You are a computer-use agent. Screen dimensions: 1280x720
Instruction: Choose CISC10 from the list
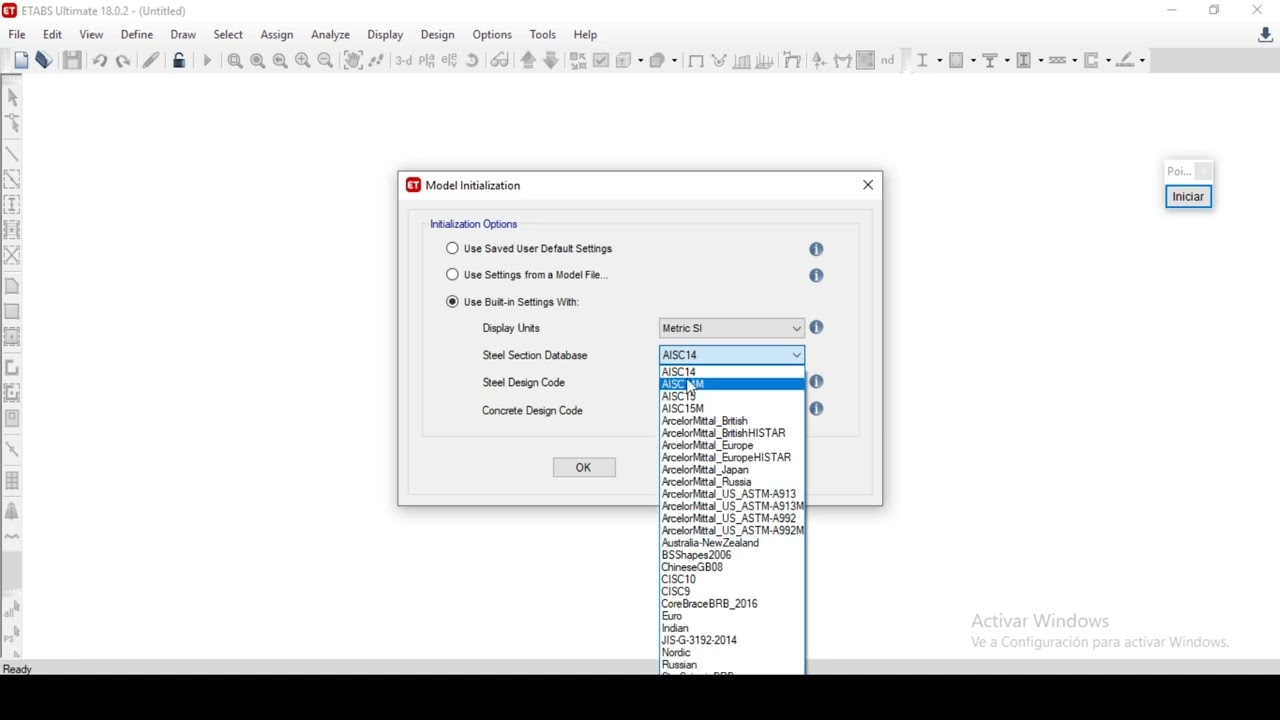click(732, 579)
